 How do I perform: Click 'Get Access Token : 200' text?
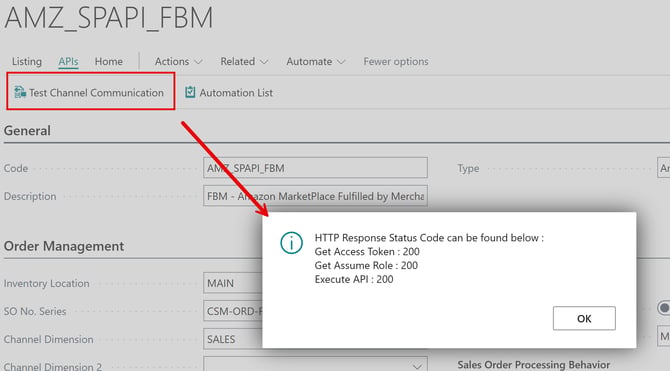tap(367, 252)
